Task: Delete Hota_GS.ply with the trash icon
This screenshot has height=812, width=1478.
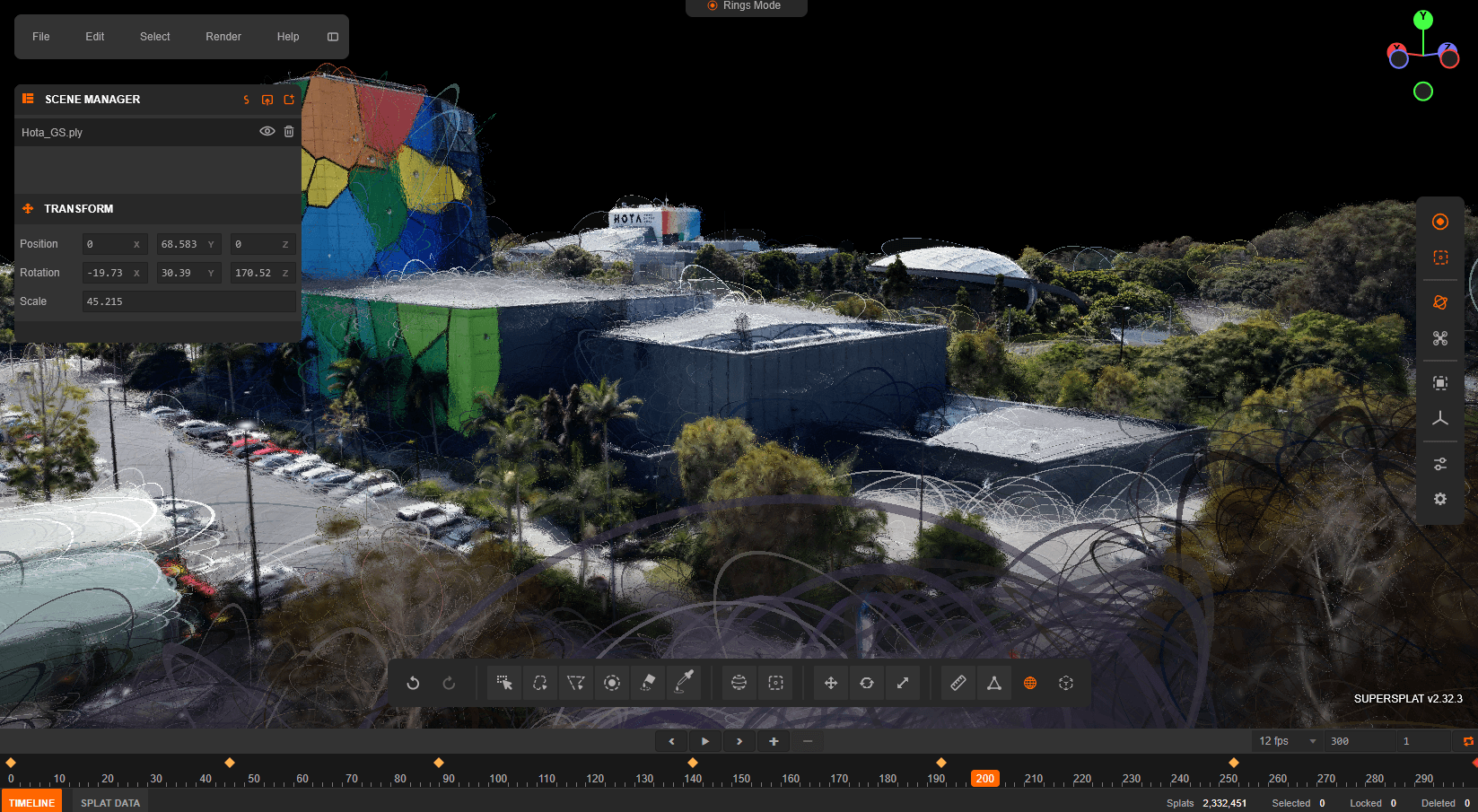Action: 289,131
